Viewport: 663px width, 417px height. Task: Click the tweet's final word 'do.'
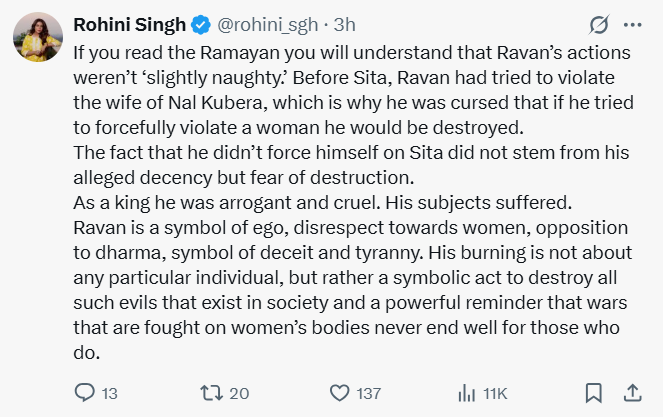tap(88, 353)
